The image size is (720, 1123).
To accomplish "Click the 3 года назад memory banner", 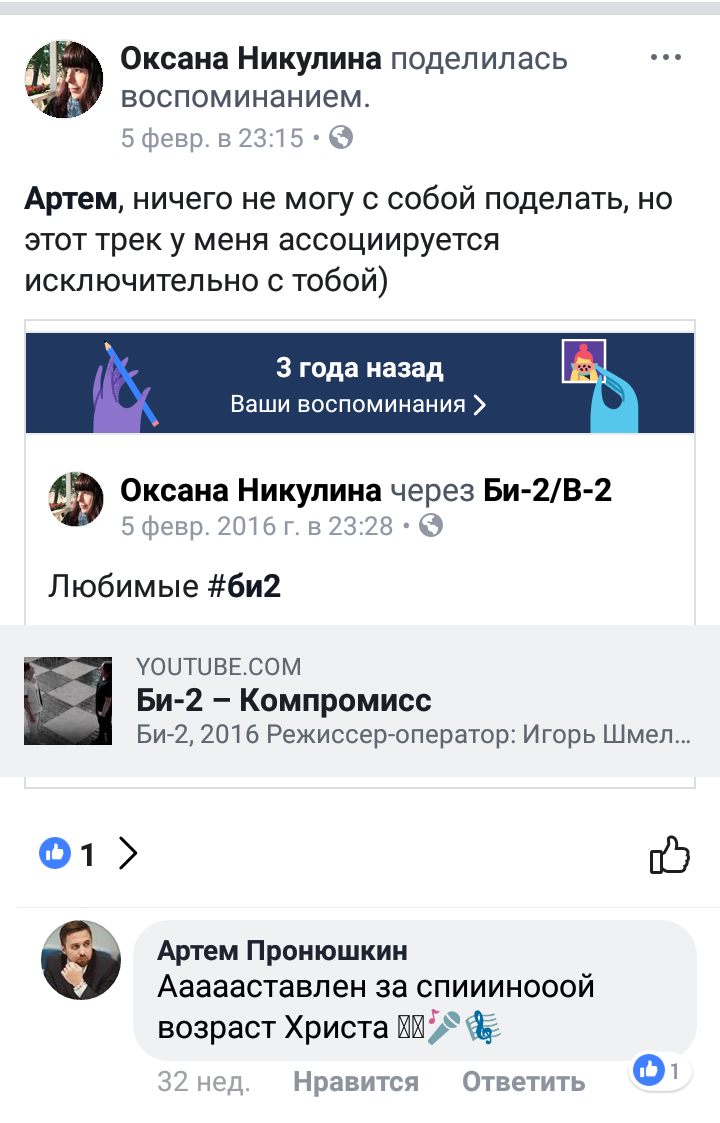I will pyautogui.click(x=360, y=383).
